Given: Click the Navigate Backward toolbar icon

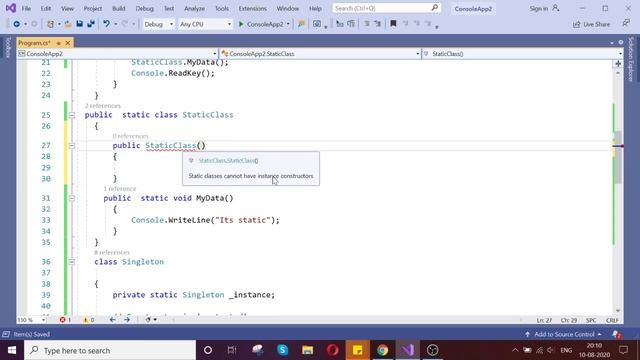Looking at the screenshot, I should (x=16, y=24).
